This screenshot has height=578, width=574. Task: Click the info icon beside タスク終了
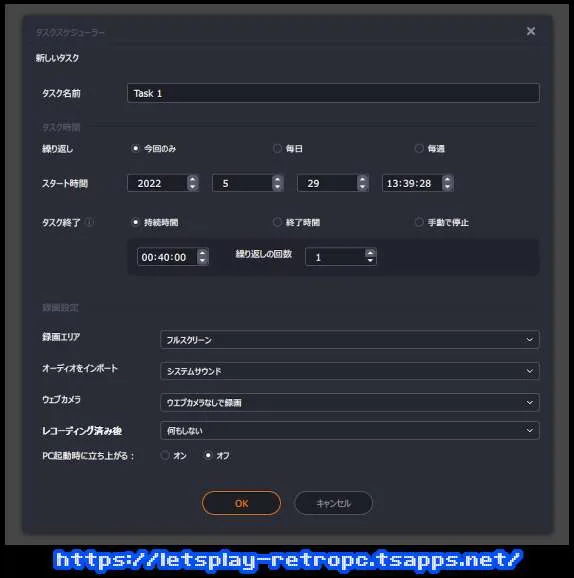click(90, 222)
